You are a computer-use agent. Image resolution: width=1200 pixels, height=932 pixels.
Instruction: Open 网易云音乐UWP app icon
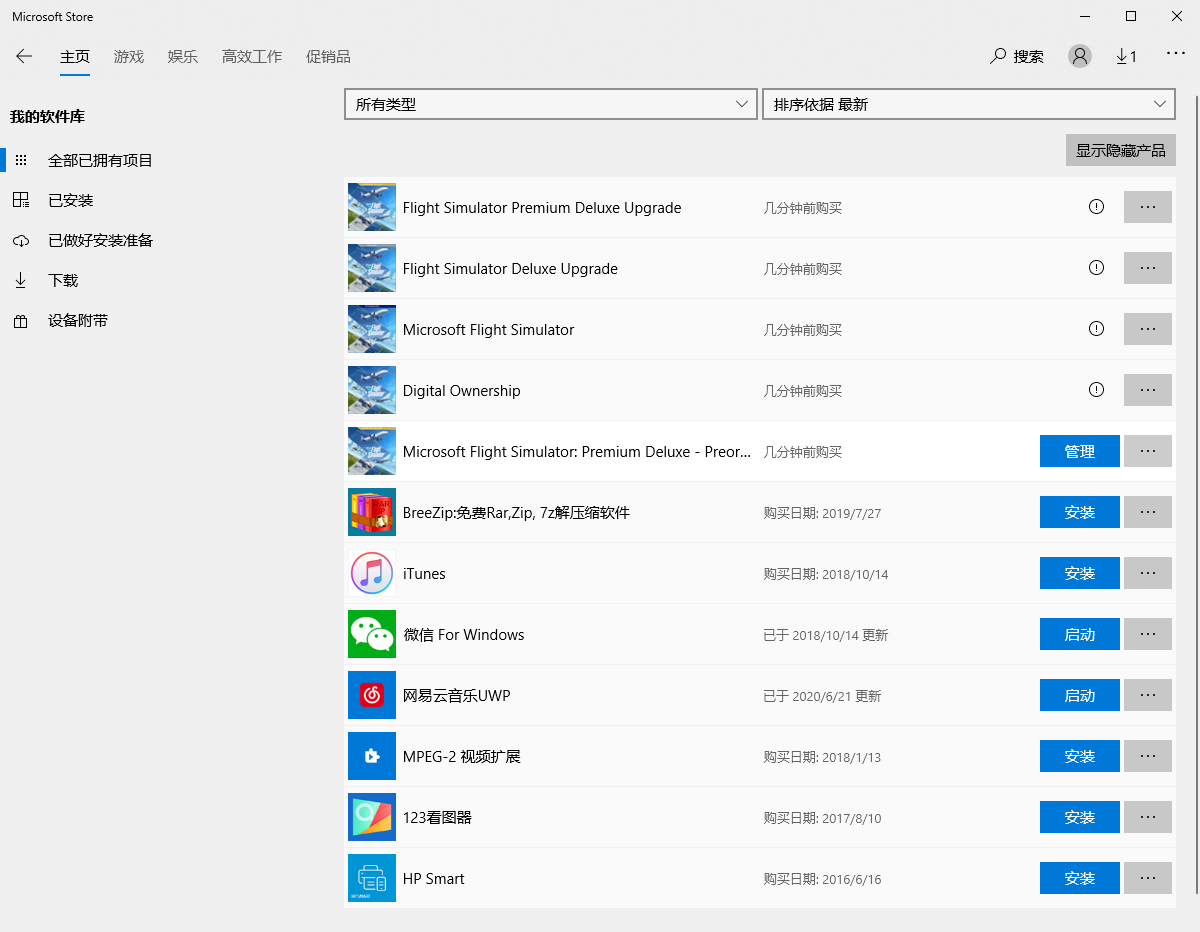click(x=372, y=695)
